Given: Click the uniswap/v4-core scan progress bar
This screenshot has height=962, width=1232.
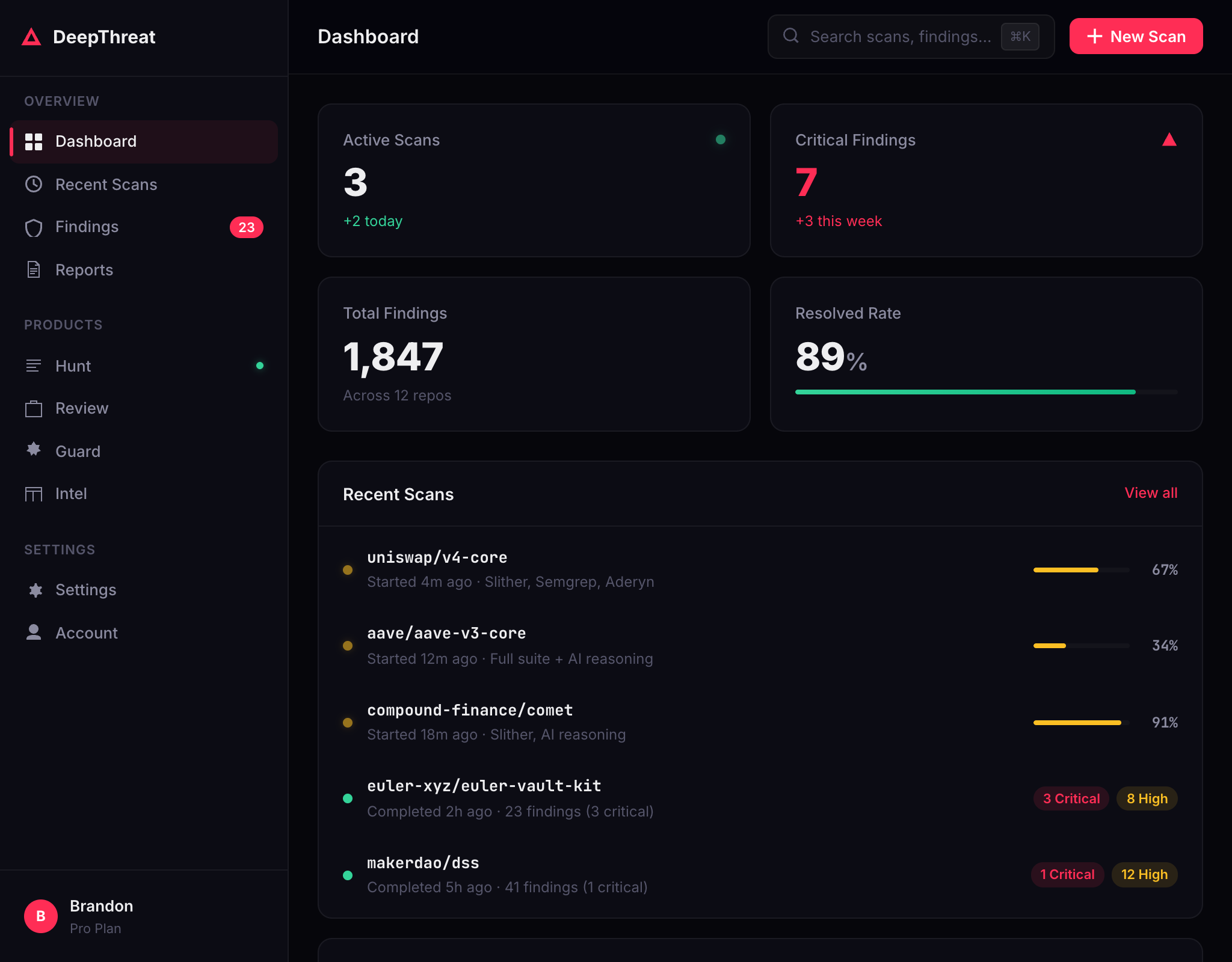Looking at the screenshot, I should coord(1080,570).
